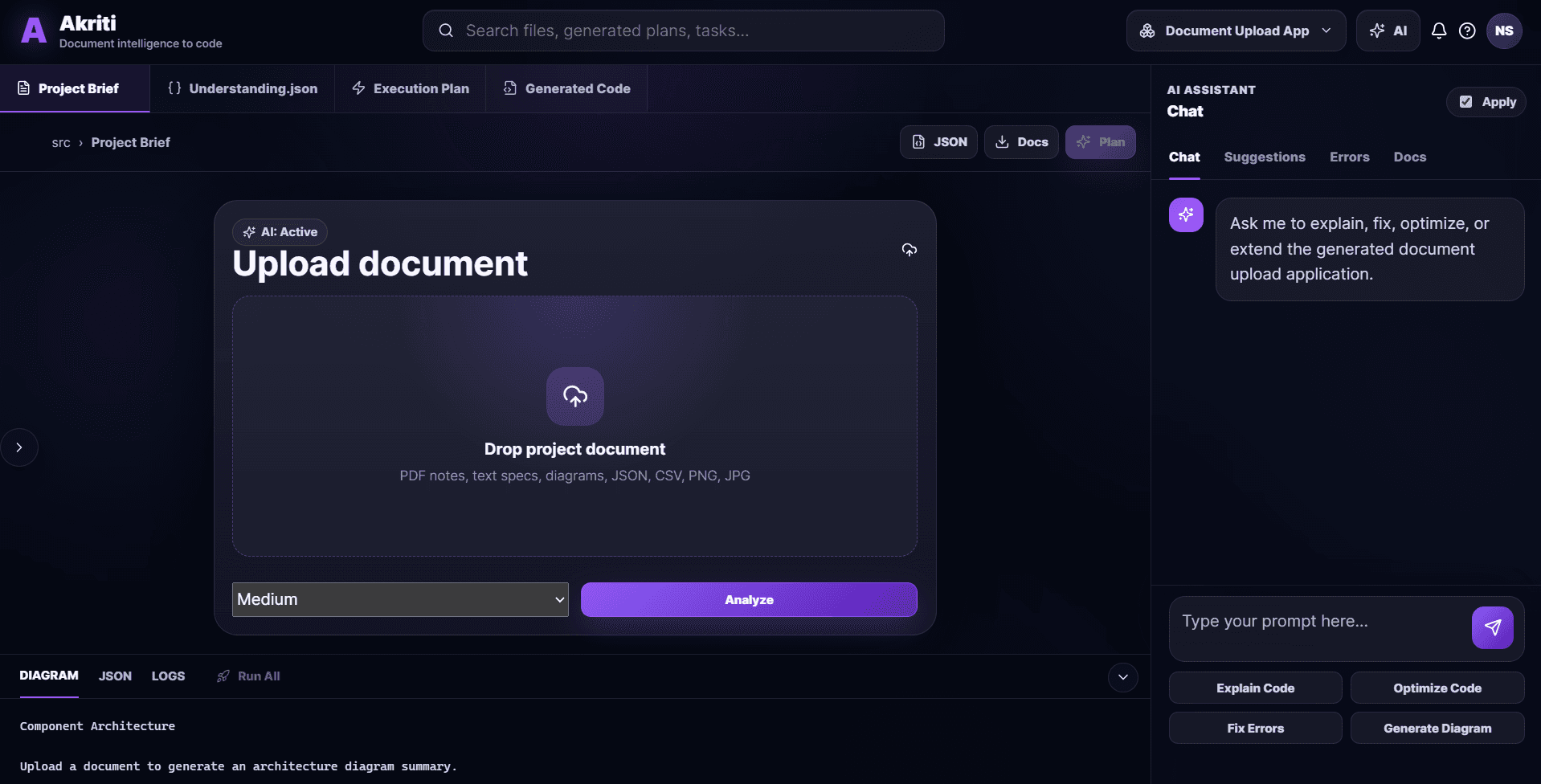Image resolution: width=1541 pixels, height=784 pixels.
Task: Click the braces icon on Understanding.json tab
Action: 174,88
